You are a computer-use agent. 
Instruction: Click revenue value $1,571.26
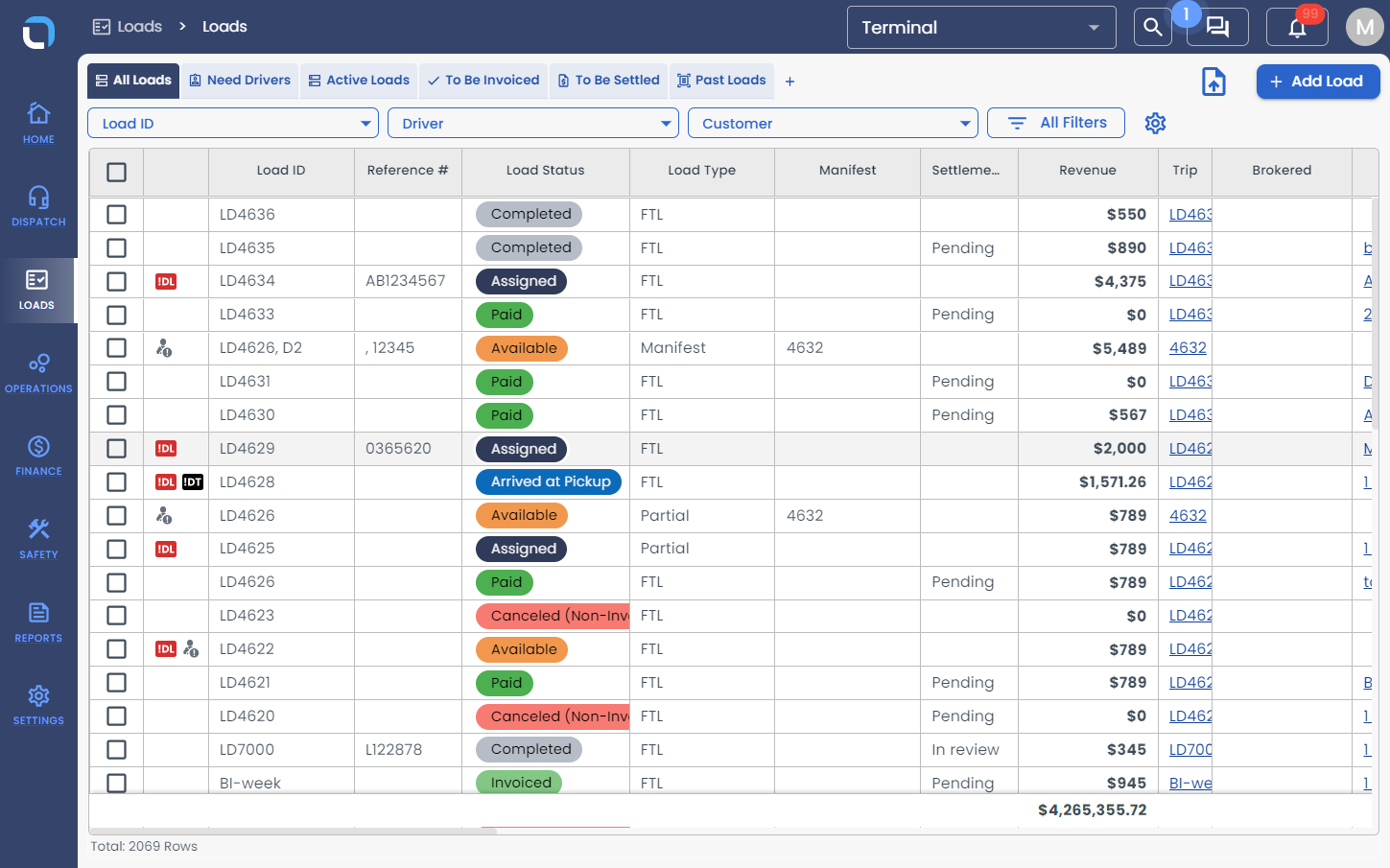[1113, 481]
